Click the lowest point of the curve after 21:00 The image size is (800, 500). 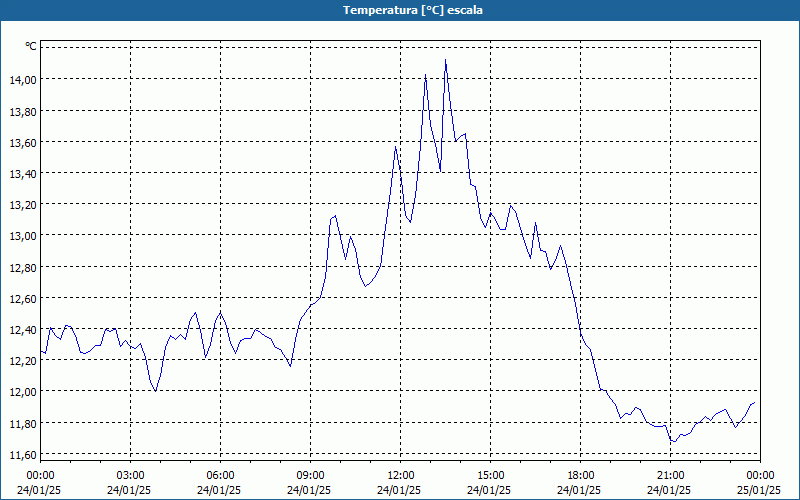pos(673,442)
